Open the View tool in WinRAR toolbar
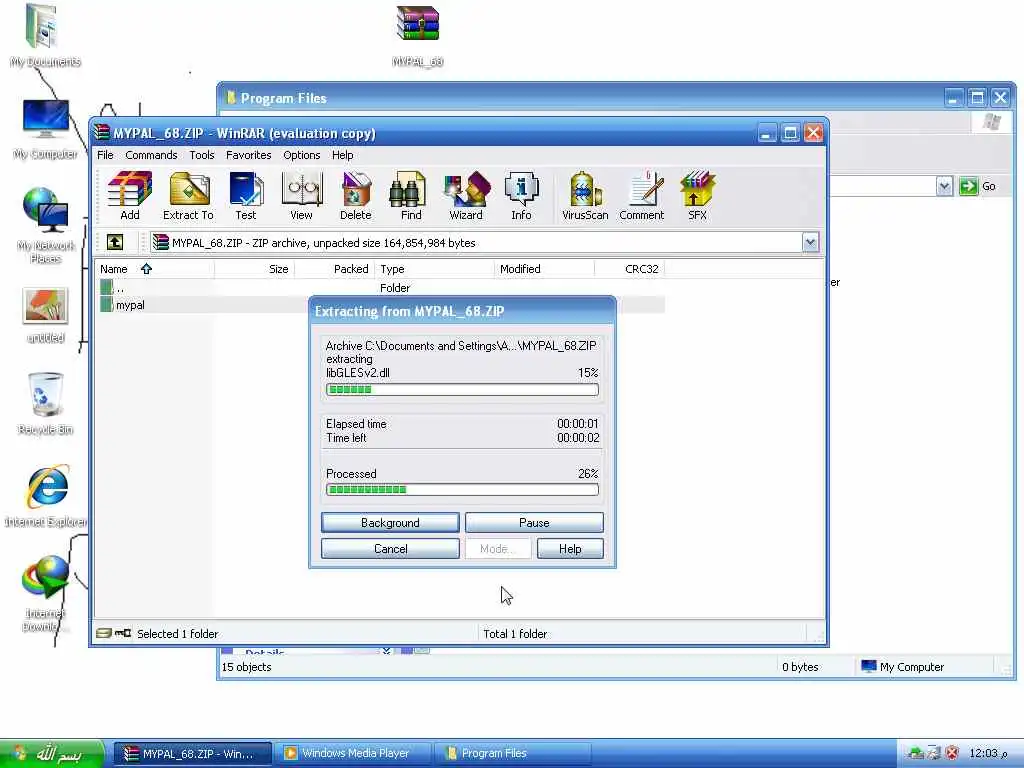1024x768 pixels. pyautogui.click(x=301, y=195)
